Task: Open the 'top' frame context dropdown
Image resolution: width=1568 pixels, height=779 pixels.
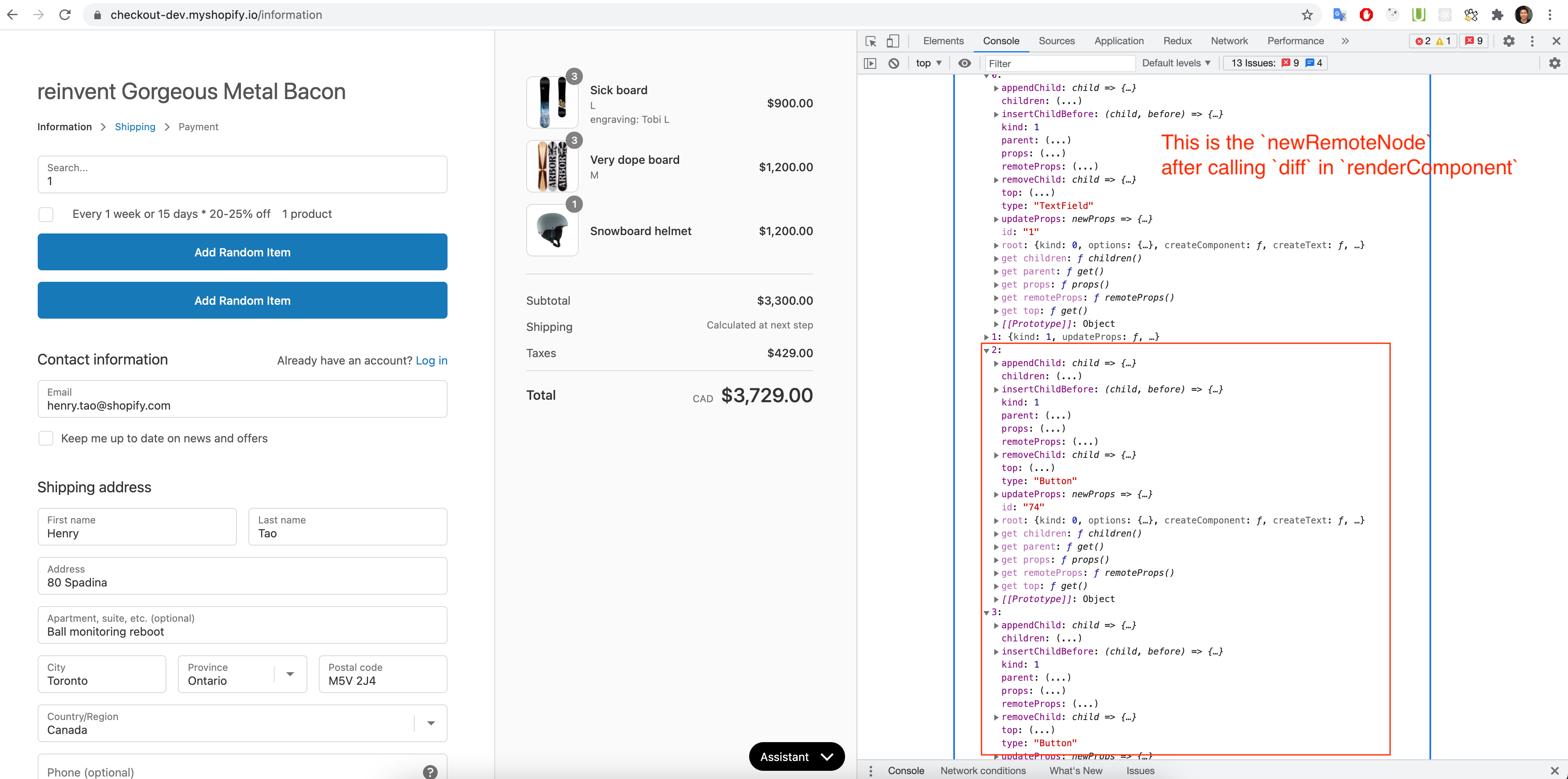Action: click(928, 63)
